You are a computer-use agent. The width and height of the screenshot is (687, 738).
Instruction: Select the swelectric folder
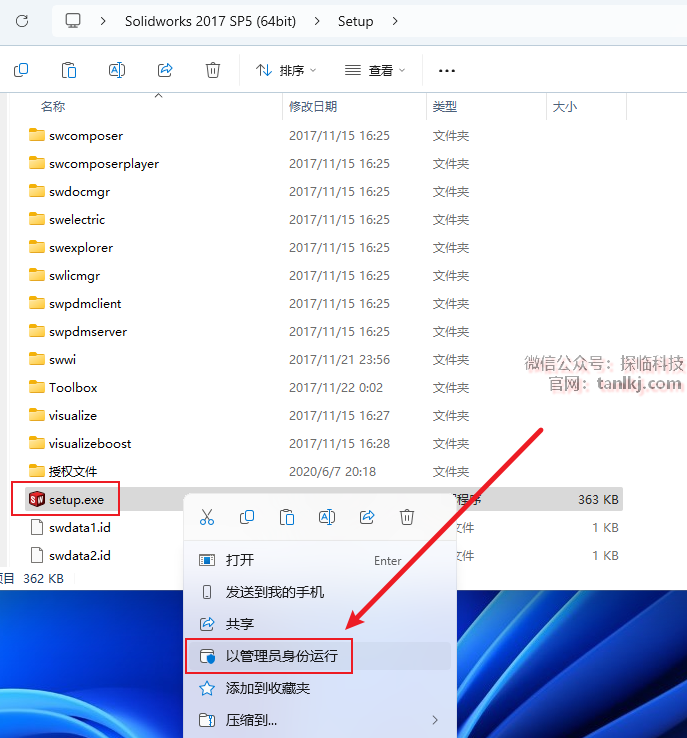(x=77, y=219)
